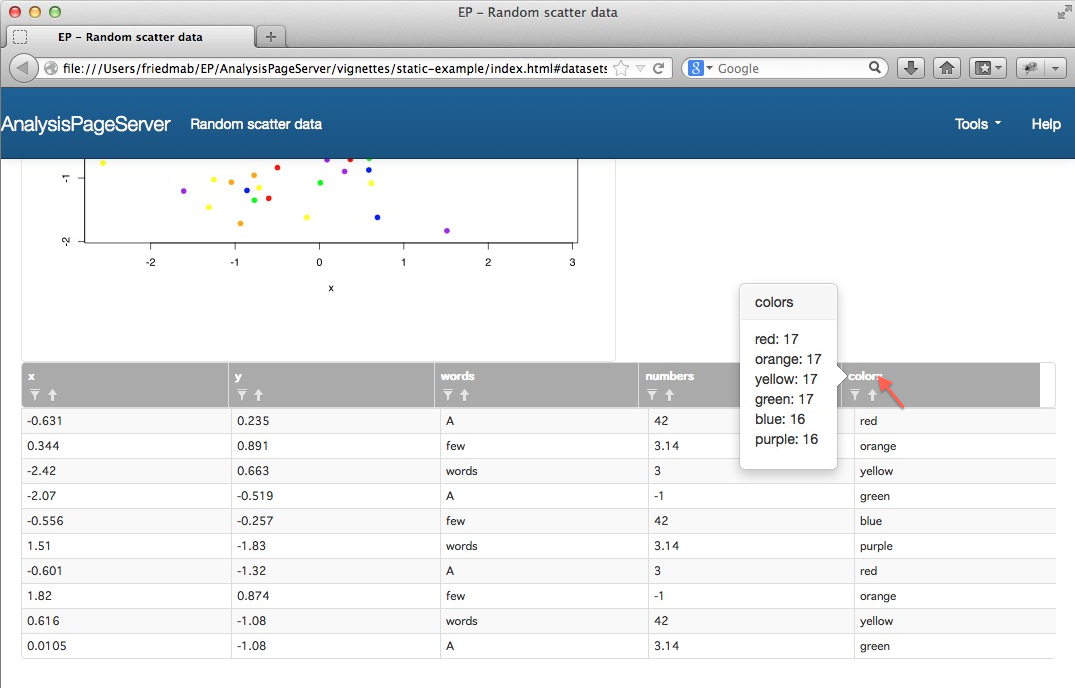The height and width of the screenshot is (688, 1075).
Task: Open a new tab with plus button
Action: (x=270, y=37)
